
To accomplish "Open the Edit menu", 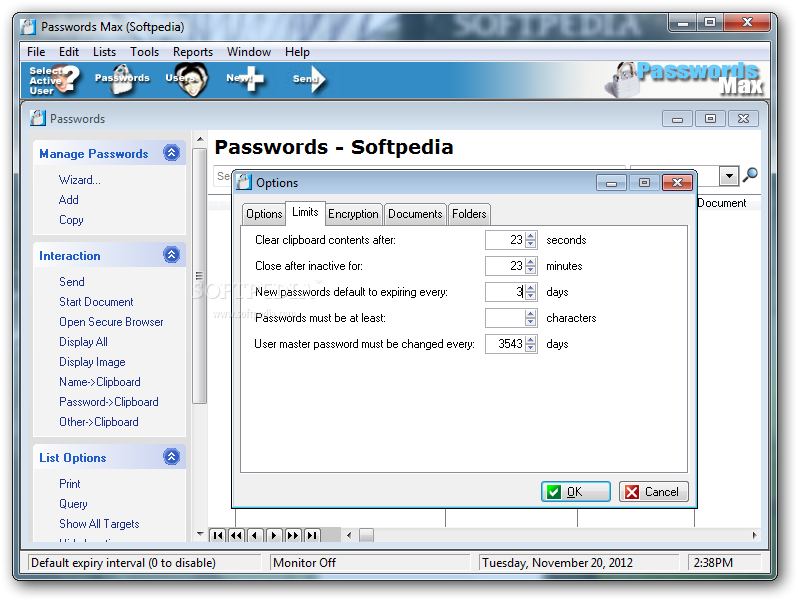I will 69,52.
